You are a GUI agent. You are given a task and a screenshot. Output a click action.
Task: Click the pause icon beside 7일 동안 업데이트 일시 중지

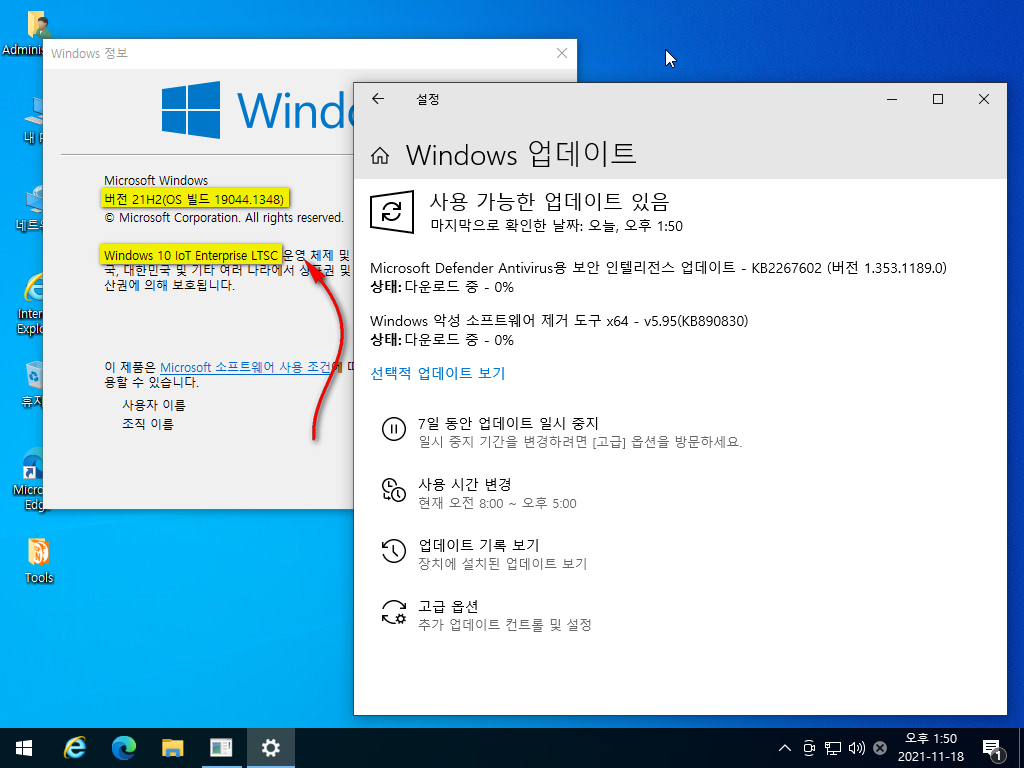(393, 429)
